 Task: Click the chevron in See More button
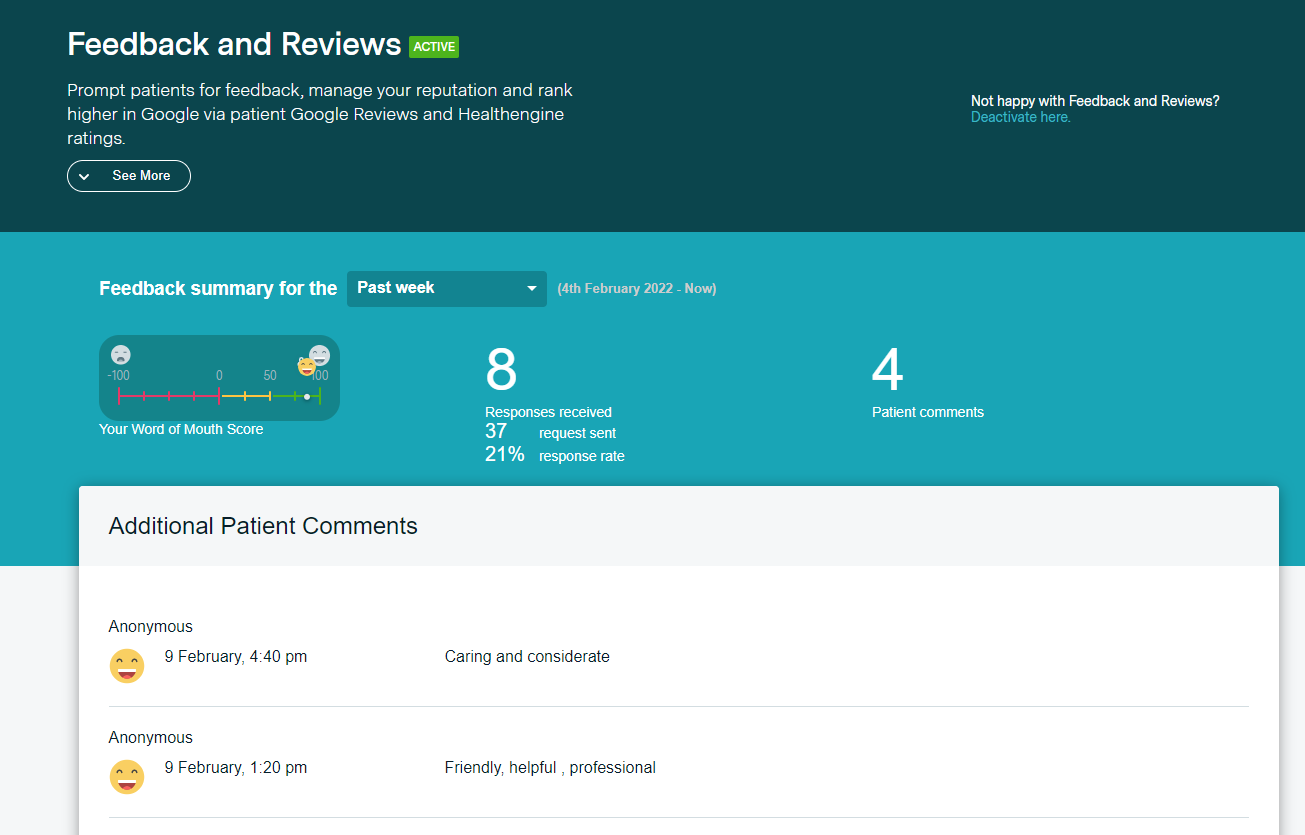[85, 176]
